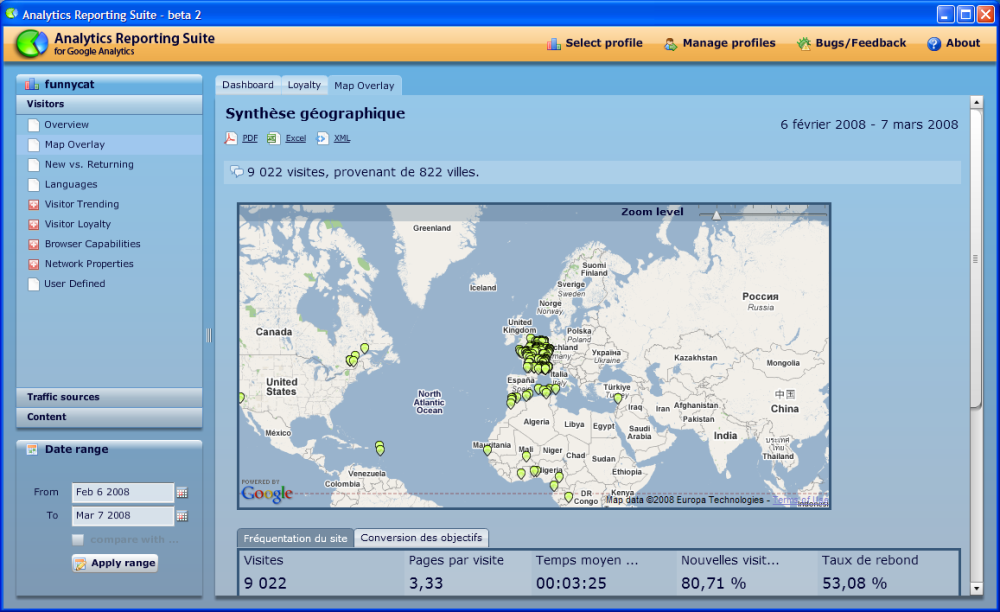Viewport: 1000px width, 612px height.
Task: Expand the Content accordion panel
Action: point(109,417)
